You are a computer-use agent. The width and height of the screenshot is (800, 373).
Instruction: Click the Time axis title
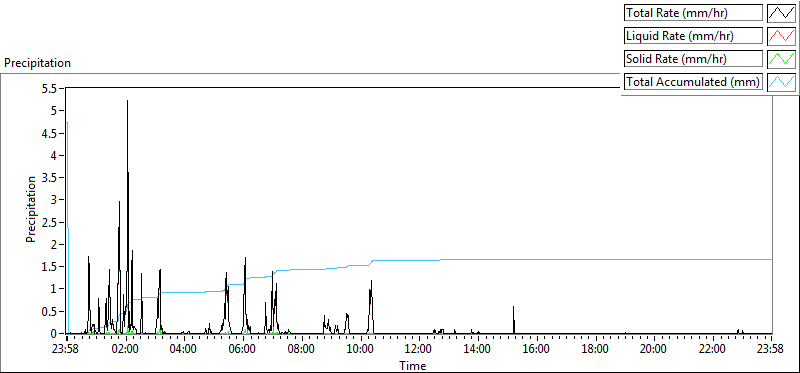(413, 365)
